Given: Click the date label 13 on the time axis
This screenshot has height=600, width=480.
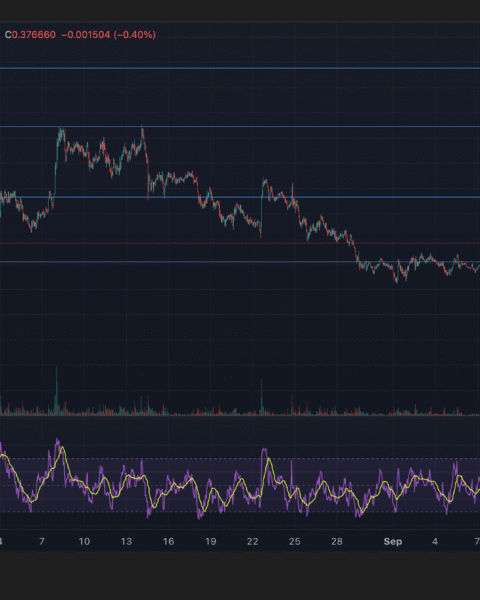Looking at the screenshot, I should tap(126, 541).
